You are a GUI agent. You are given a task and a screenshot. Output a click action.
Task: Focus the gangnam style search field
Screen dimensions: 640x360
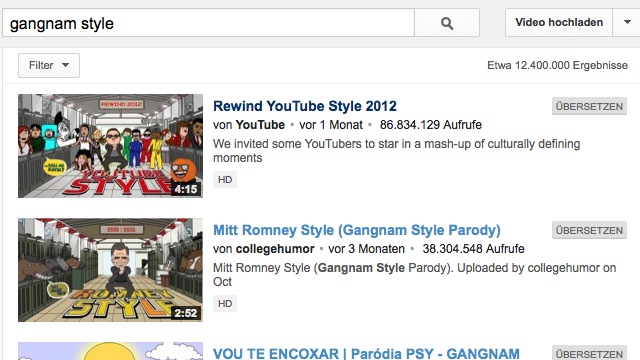click(208, 23)
